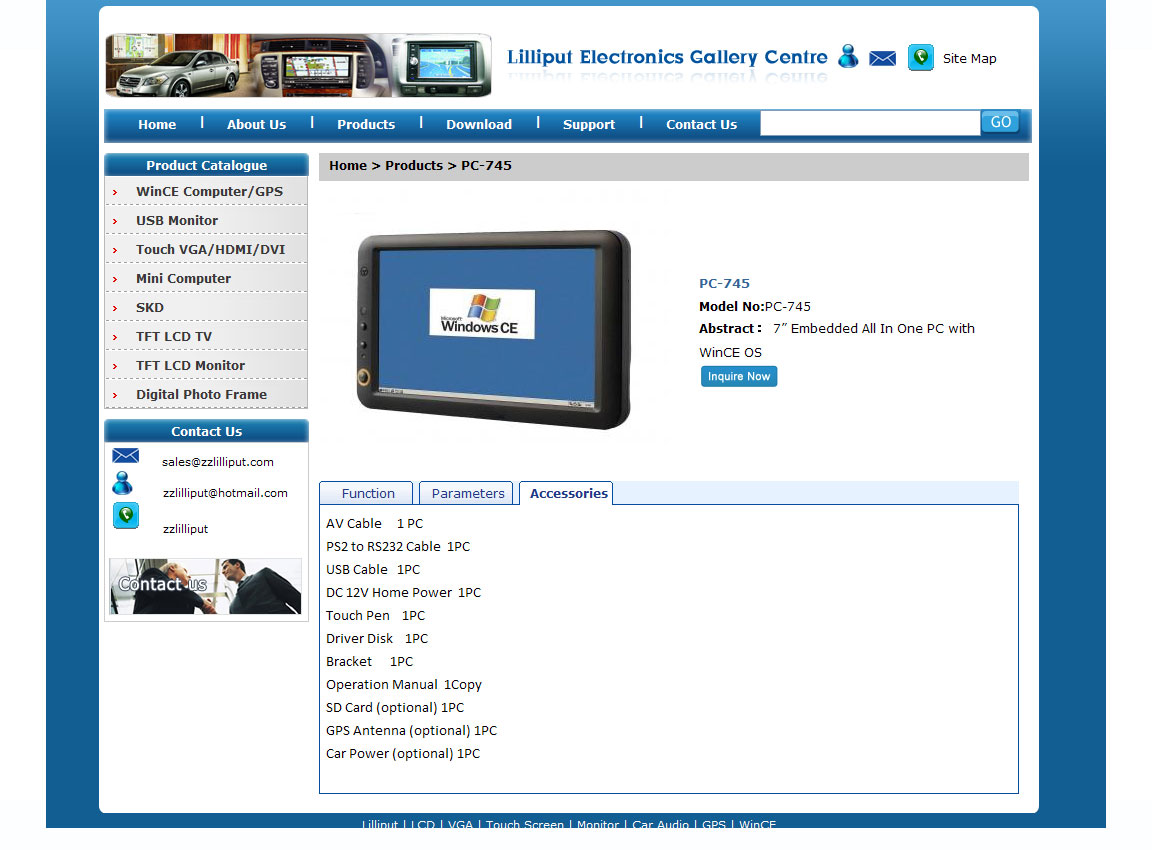Click the PC-745 Windows CE product image
This screenshot has height=850, width=1152.
[493, 329]
